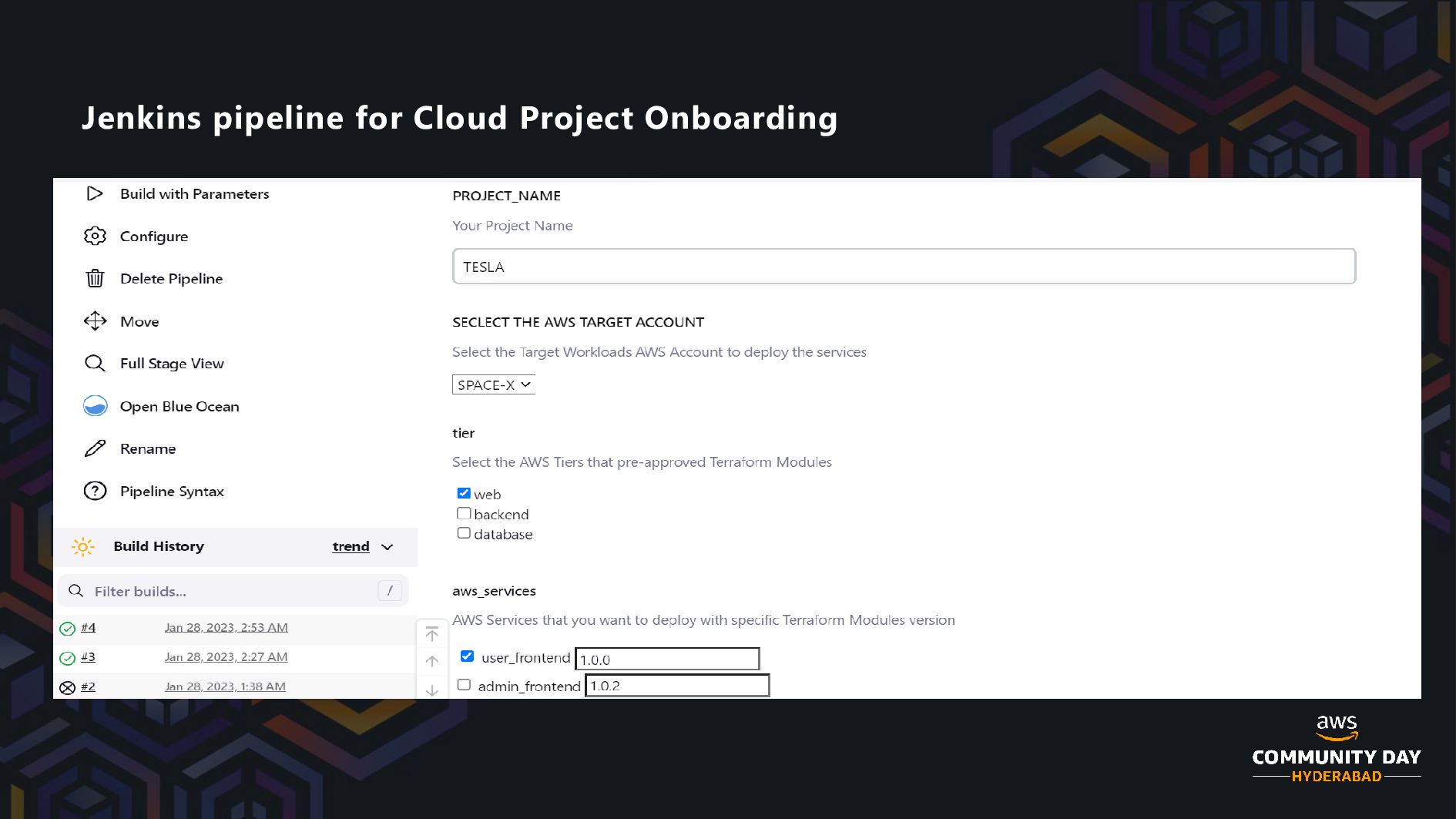This screenshot has height=819, width=1456.
Task: Select the Move menu item
Action: tap(139, 321)
